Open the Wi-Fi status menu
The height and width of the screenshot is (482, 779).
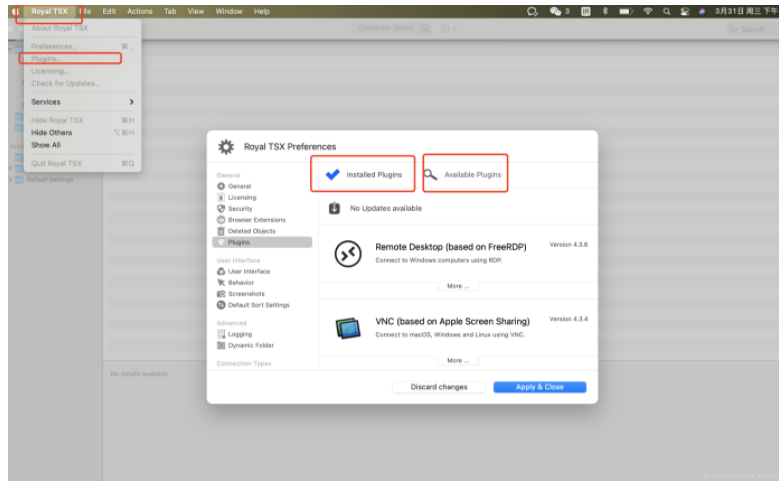(x=648, y=11)
